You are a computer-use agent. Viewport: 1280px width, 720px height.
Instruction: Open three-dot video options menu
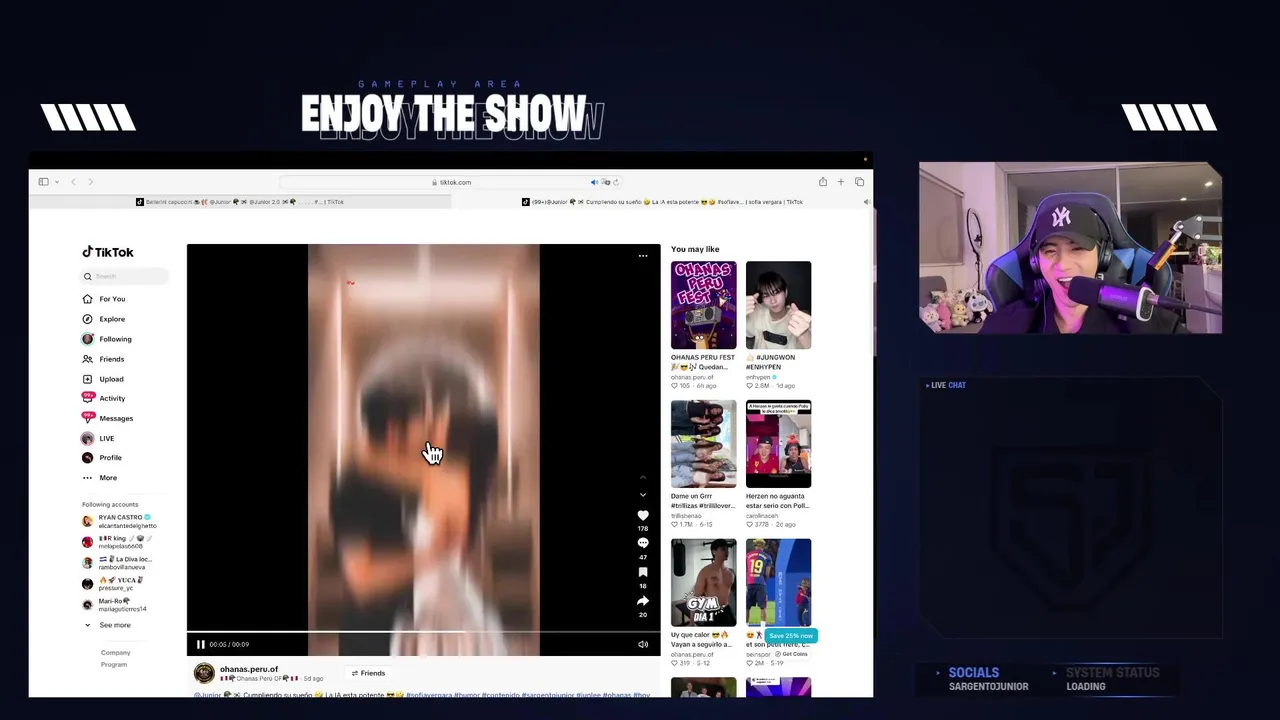pyautogui.click(x=643, y=256)
